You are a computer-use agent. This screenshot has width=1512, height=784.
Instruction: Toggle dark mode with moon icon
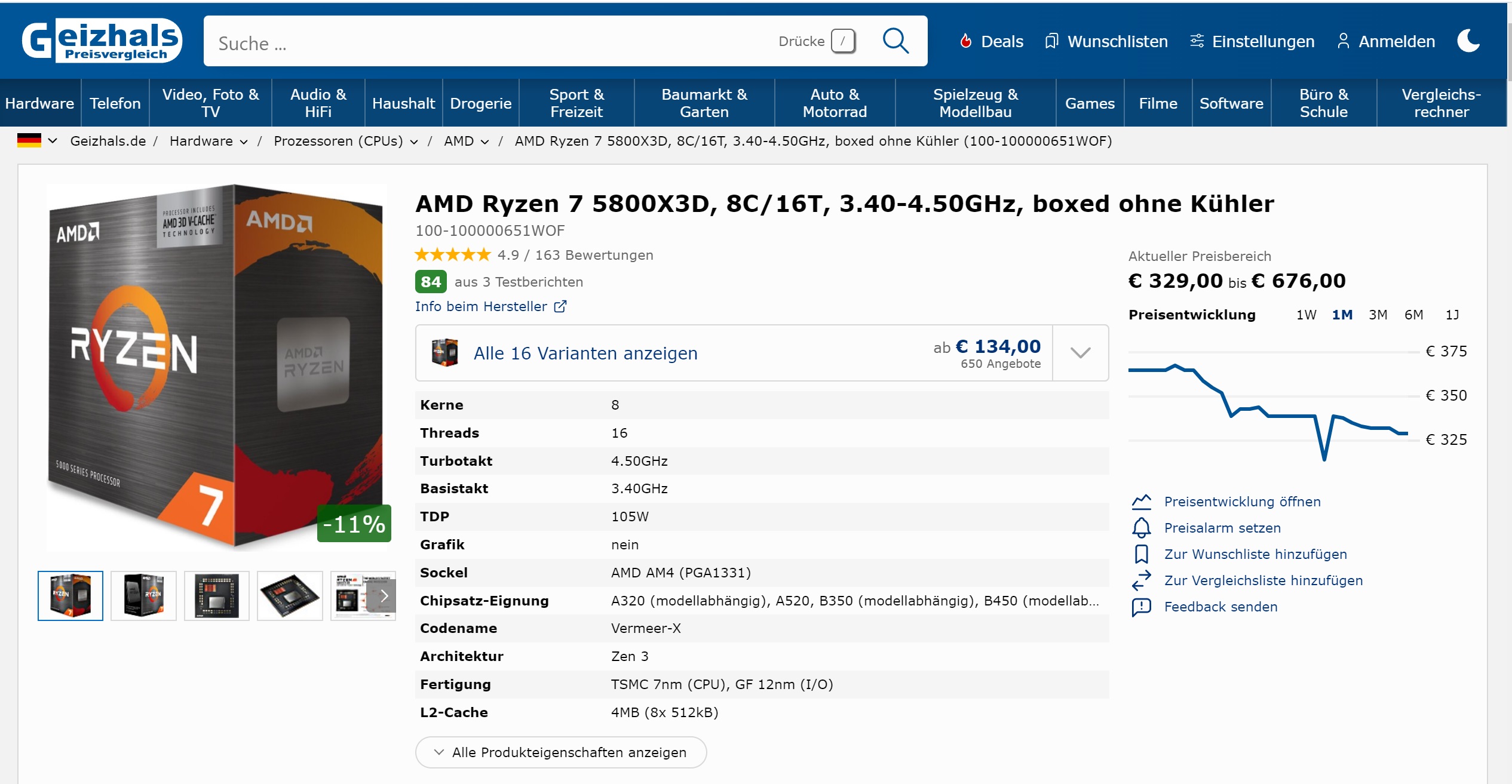click(x=1468, y=41)
